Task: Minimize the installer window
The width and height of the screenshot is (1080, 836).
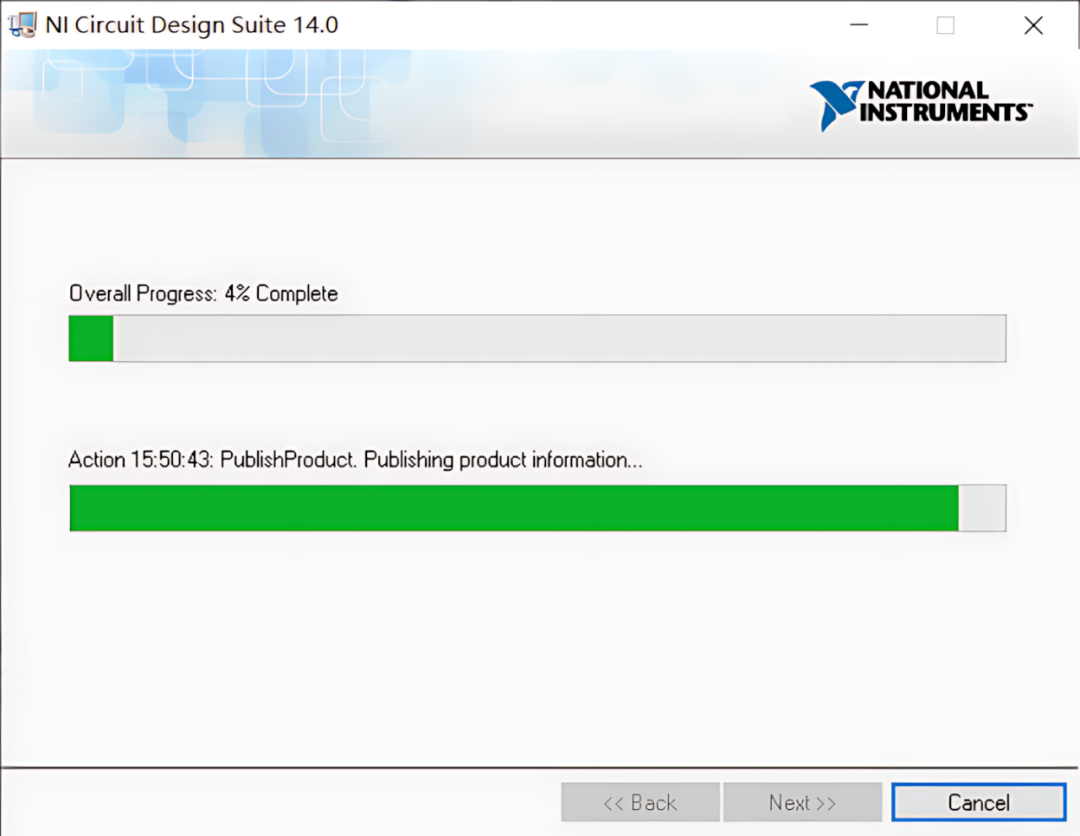Action: (859, 25)
